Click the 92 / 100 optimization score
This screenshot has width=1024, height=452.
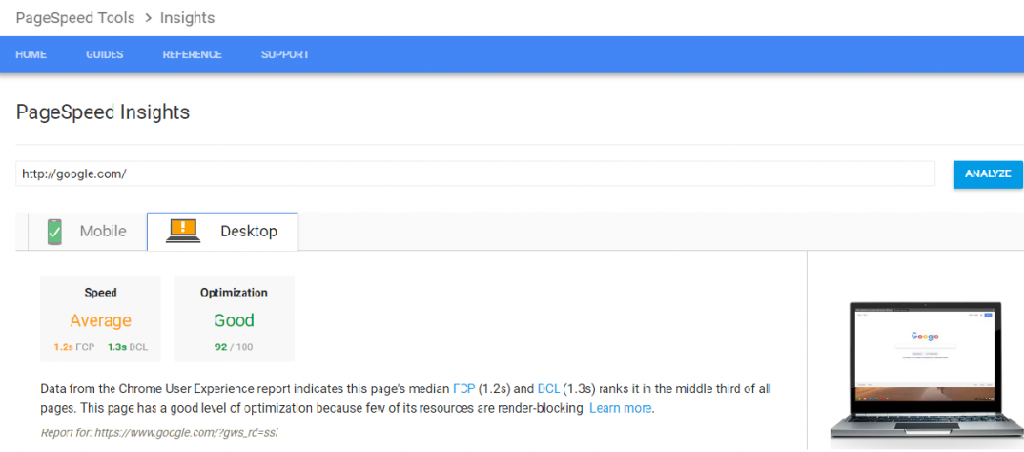(234, 347)
